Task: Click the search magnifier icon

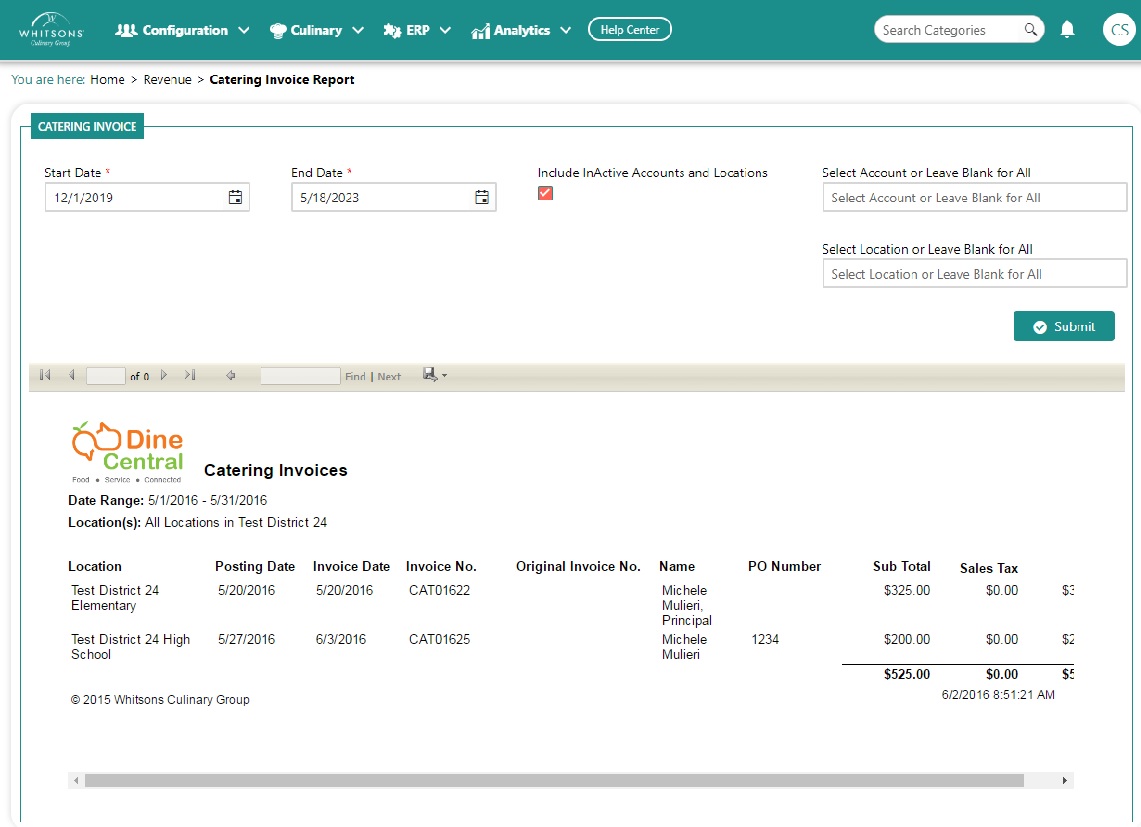Action: (1031, 30)
